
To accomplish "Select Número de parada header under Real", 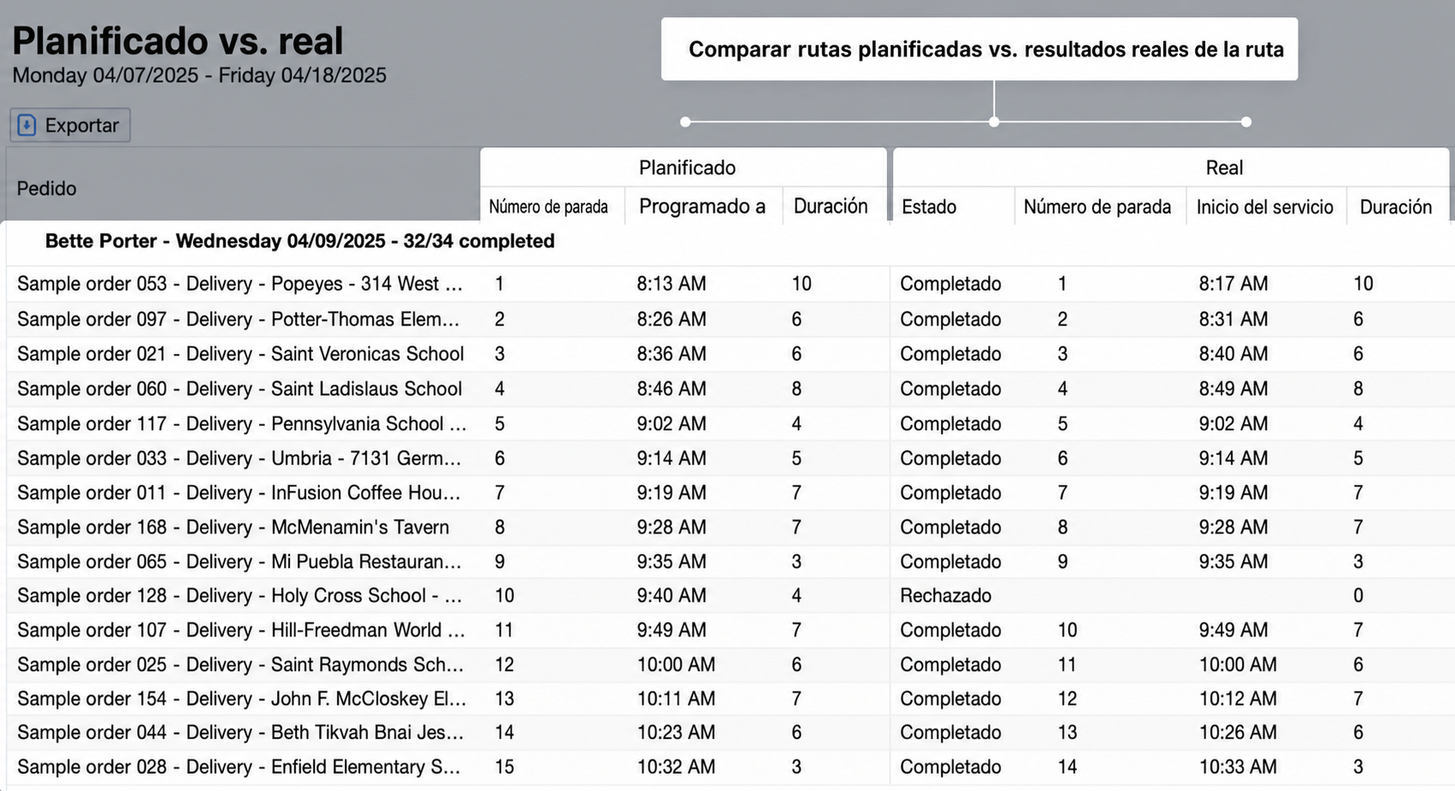I will (x=1097, y=207).
